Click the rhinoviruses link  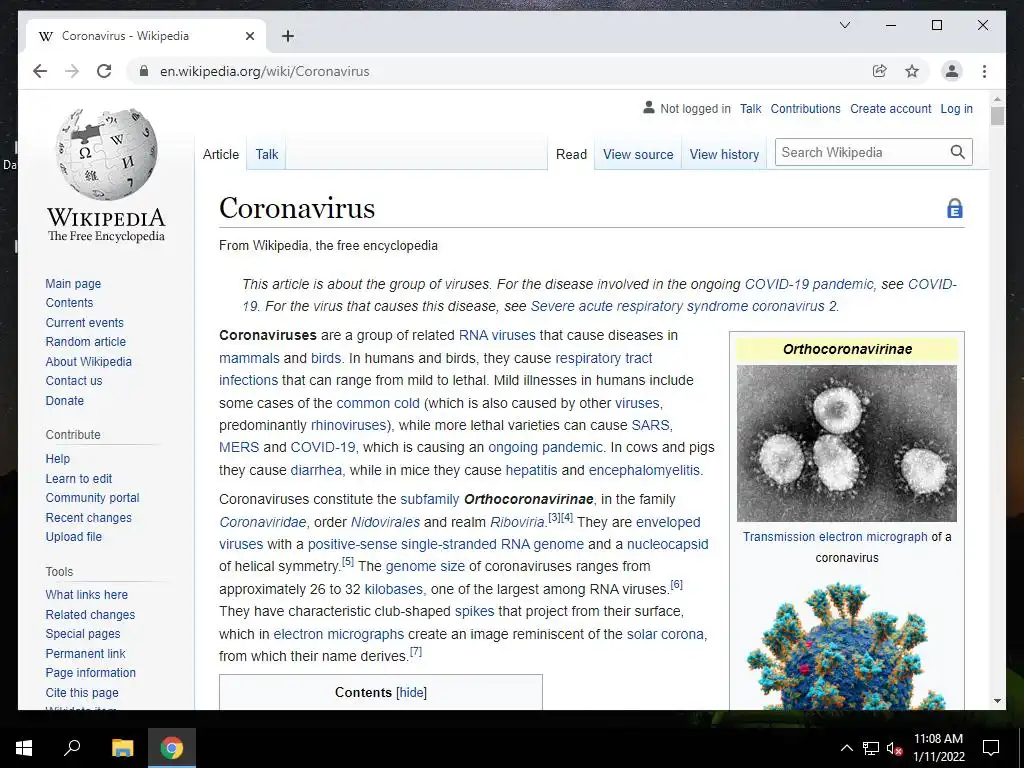click(349, 425)
